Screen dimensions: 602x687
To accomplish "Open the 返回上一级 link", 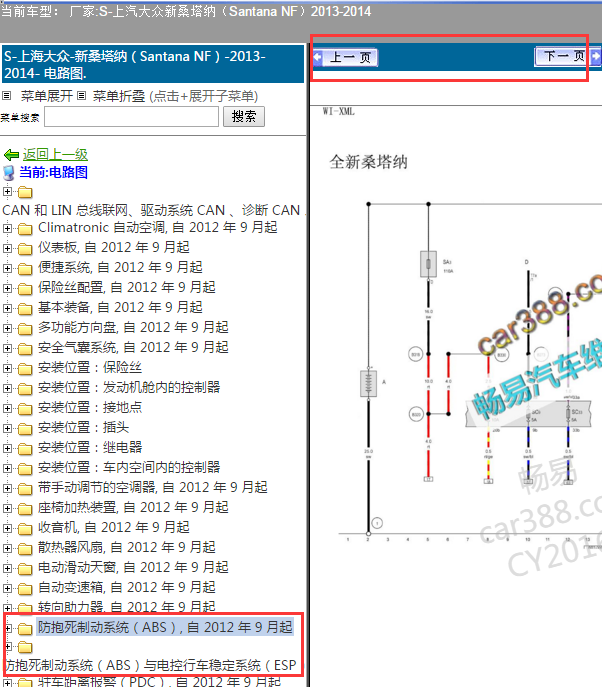I will point(55,154).
